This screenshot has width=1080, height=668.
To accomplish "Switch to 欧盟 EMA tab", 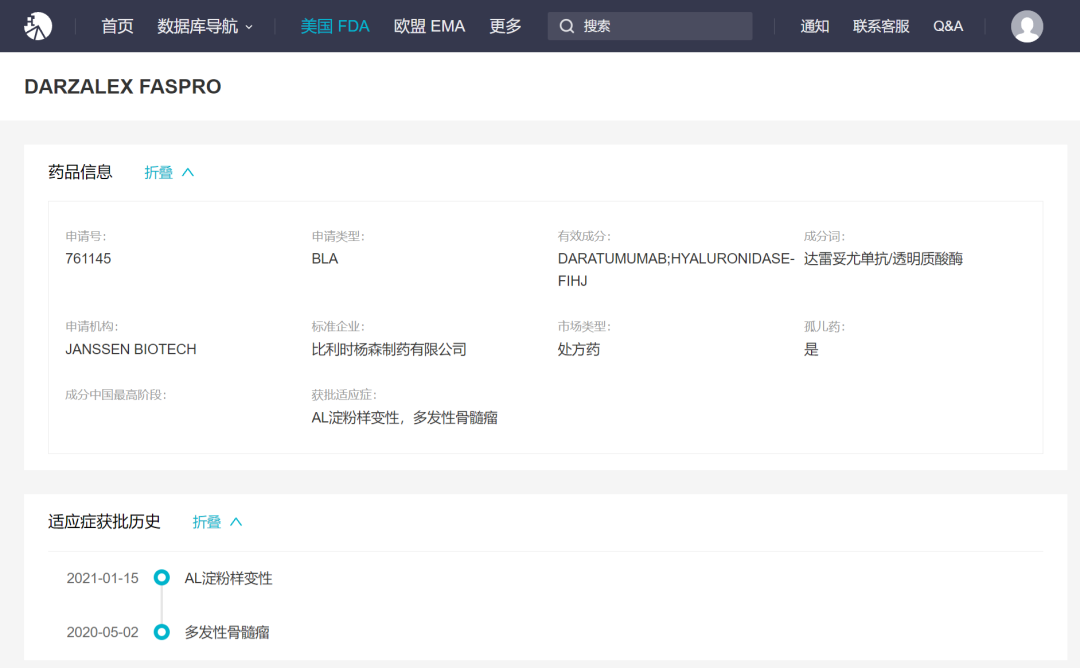I will pyautogui.click(x=429, y=26).
